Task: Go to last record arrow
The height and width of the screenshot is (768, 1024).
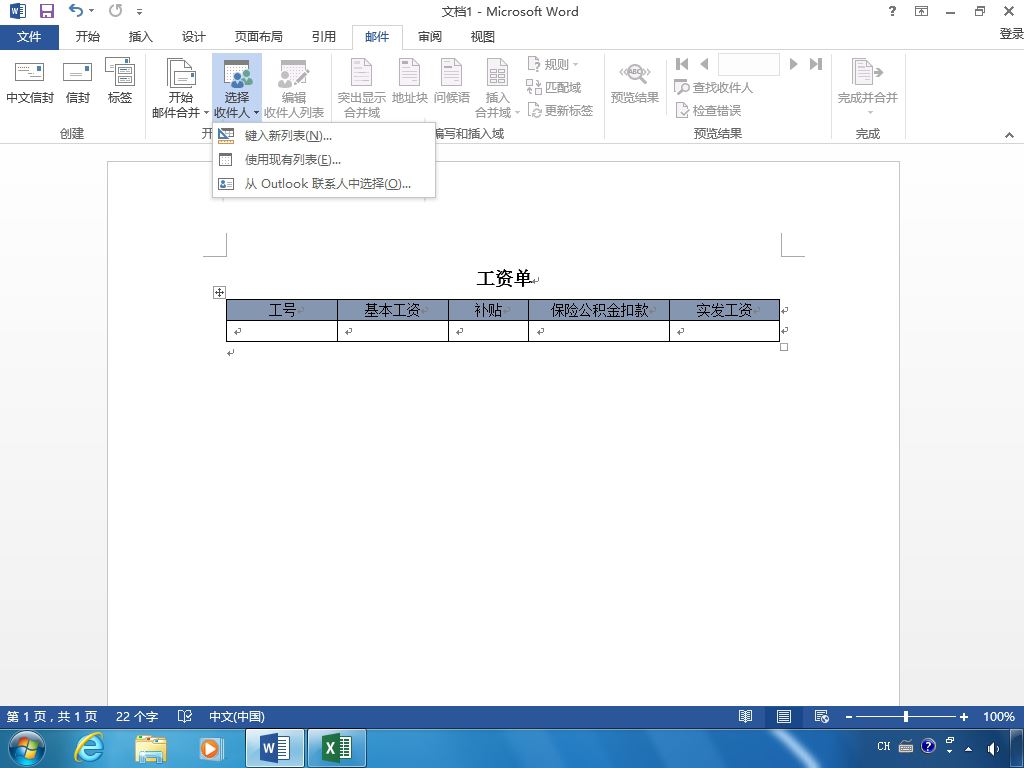Action: (x=816, y=64)
